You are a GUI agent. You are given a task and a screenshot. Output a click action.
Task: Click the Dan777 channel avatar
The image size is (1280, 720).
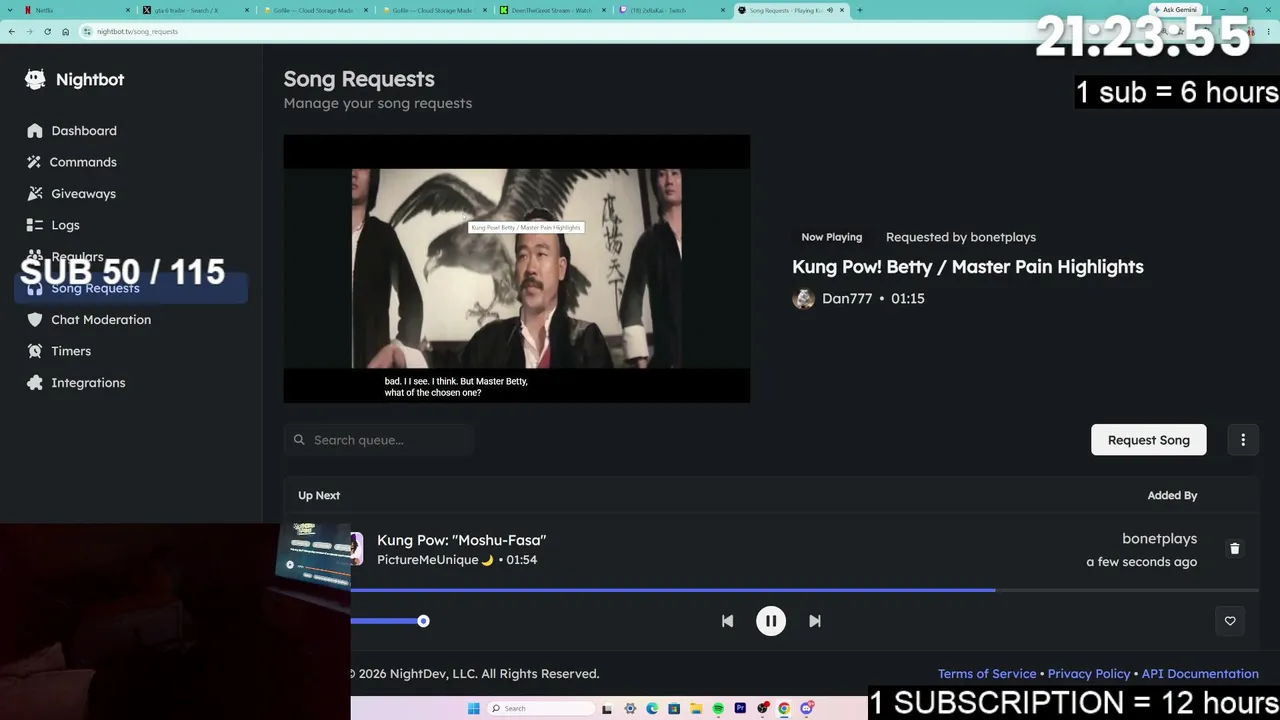[x=804, y=299]
